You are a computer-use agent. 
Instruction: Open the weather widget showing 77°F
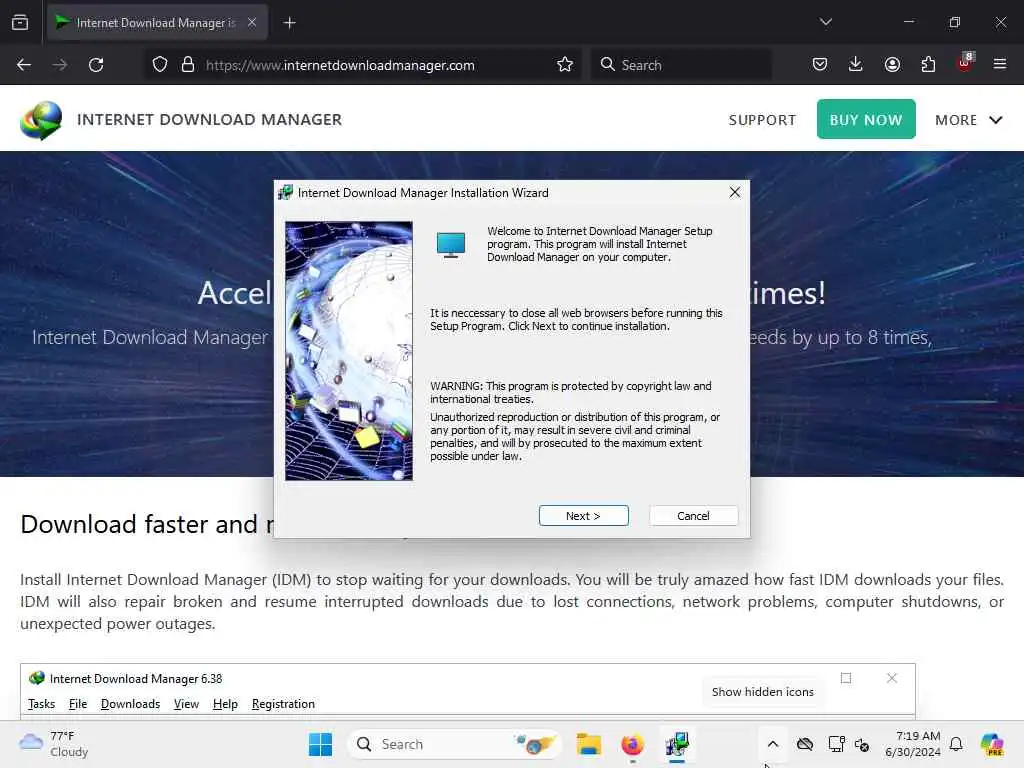(x=54, y=744)
